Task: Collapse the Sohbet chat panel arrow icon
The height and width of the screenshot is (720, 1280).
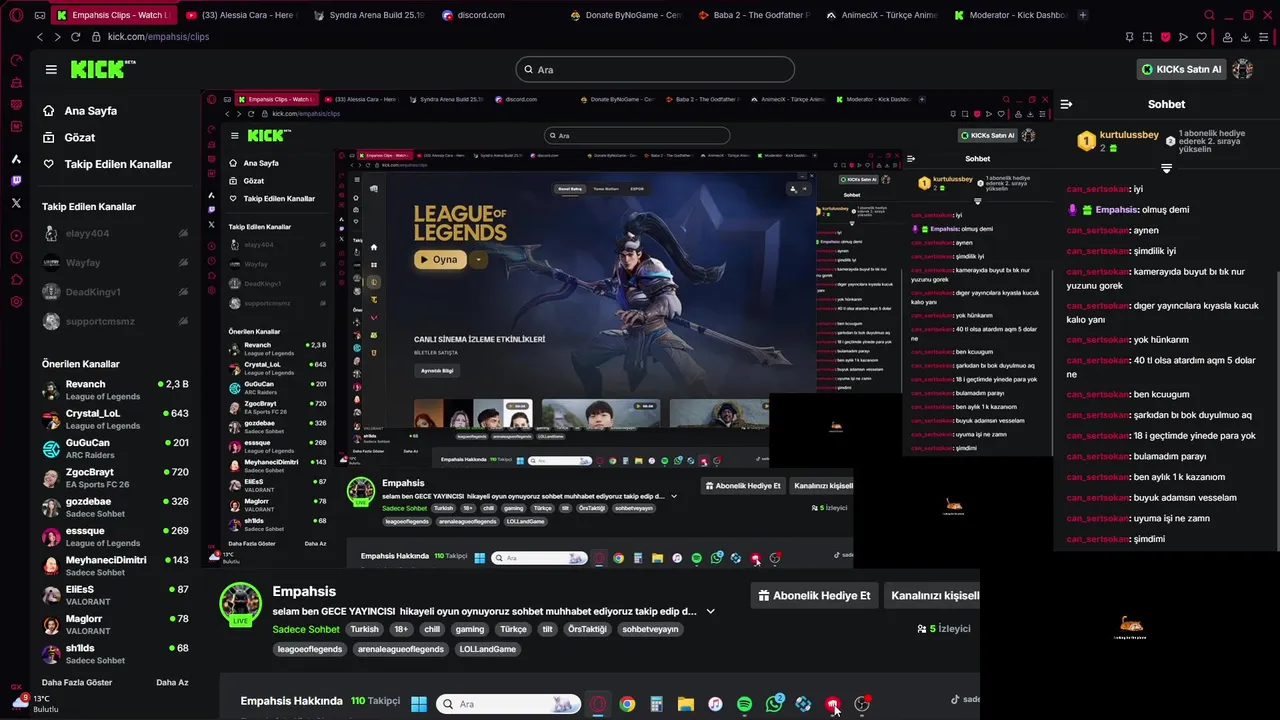Action: tap(1066, 104)
